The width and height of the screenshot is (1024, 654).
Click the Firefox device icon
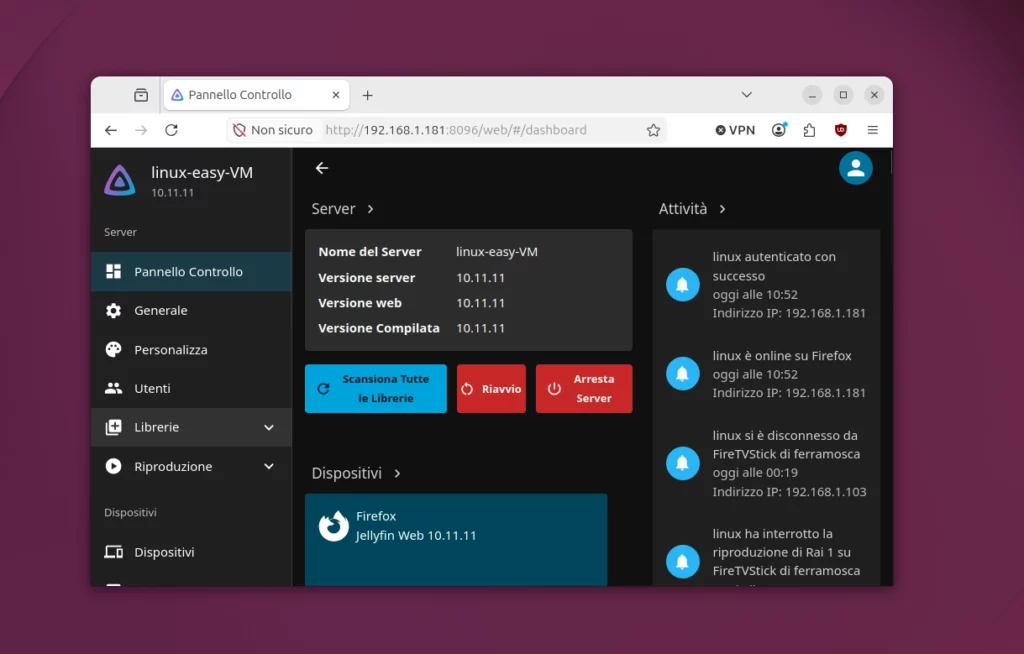334,526
